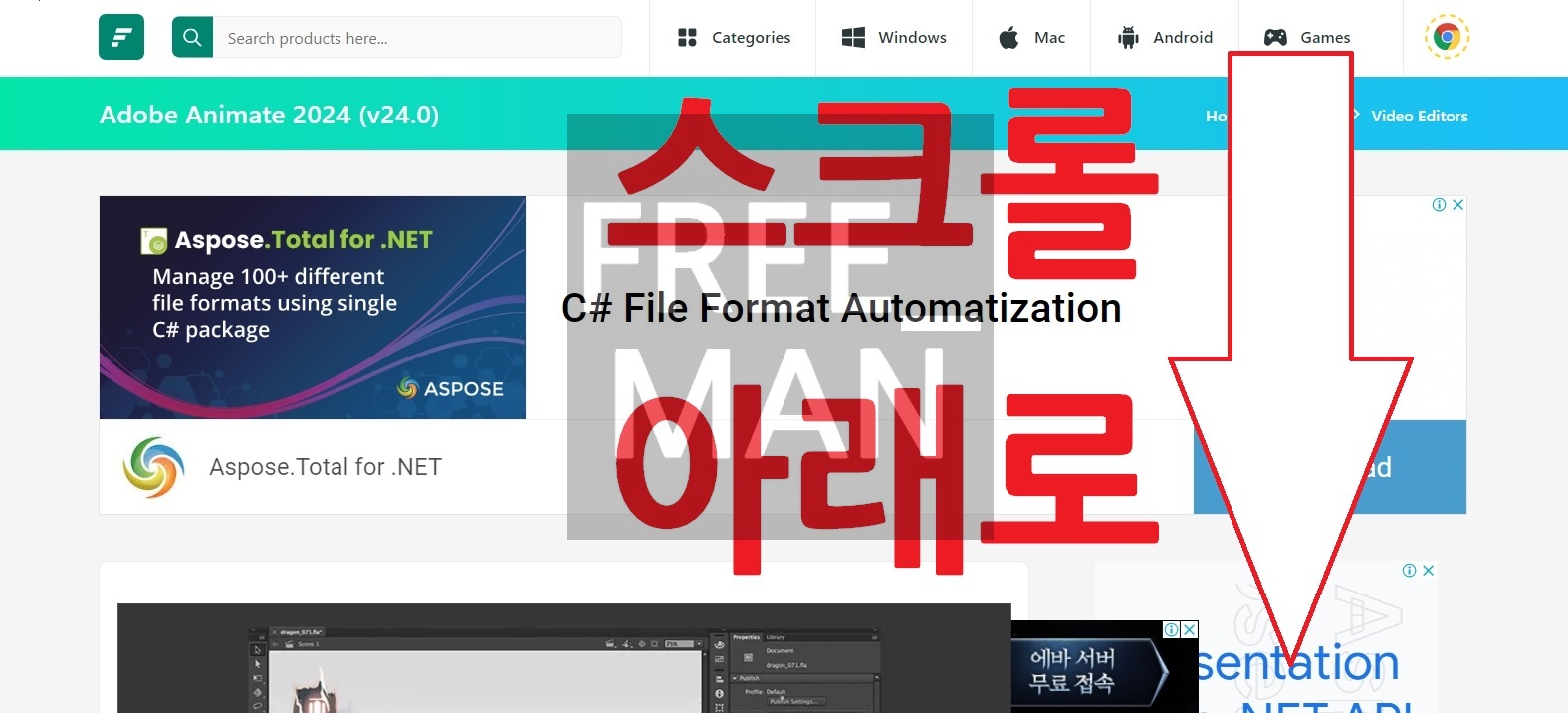Click the Games controller icon
This screenshot has height=713, width=1568.
[1275, 38]
